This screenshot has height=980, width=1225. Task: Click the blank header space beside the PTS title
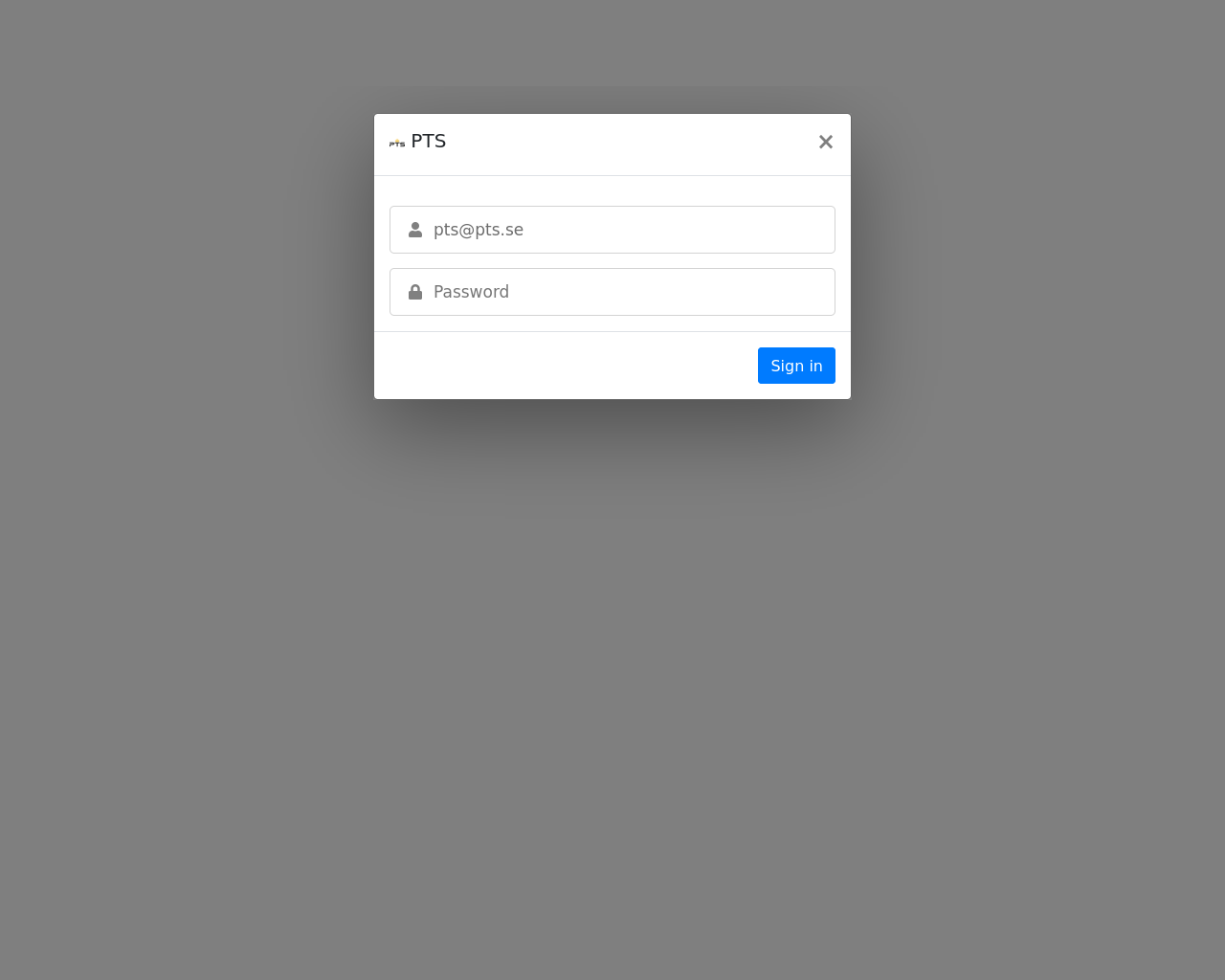click(x=622, y=142)
